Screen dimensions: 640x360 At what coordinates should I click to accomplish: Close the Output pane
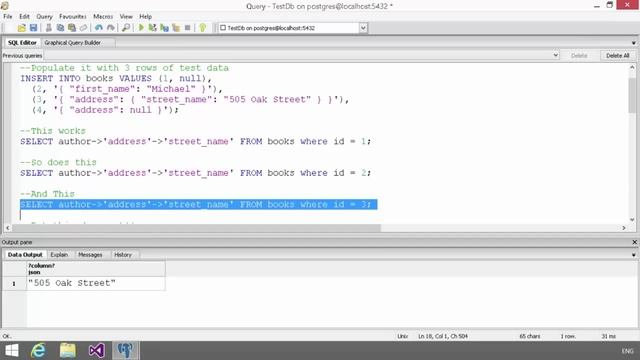tap(634, 242)
